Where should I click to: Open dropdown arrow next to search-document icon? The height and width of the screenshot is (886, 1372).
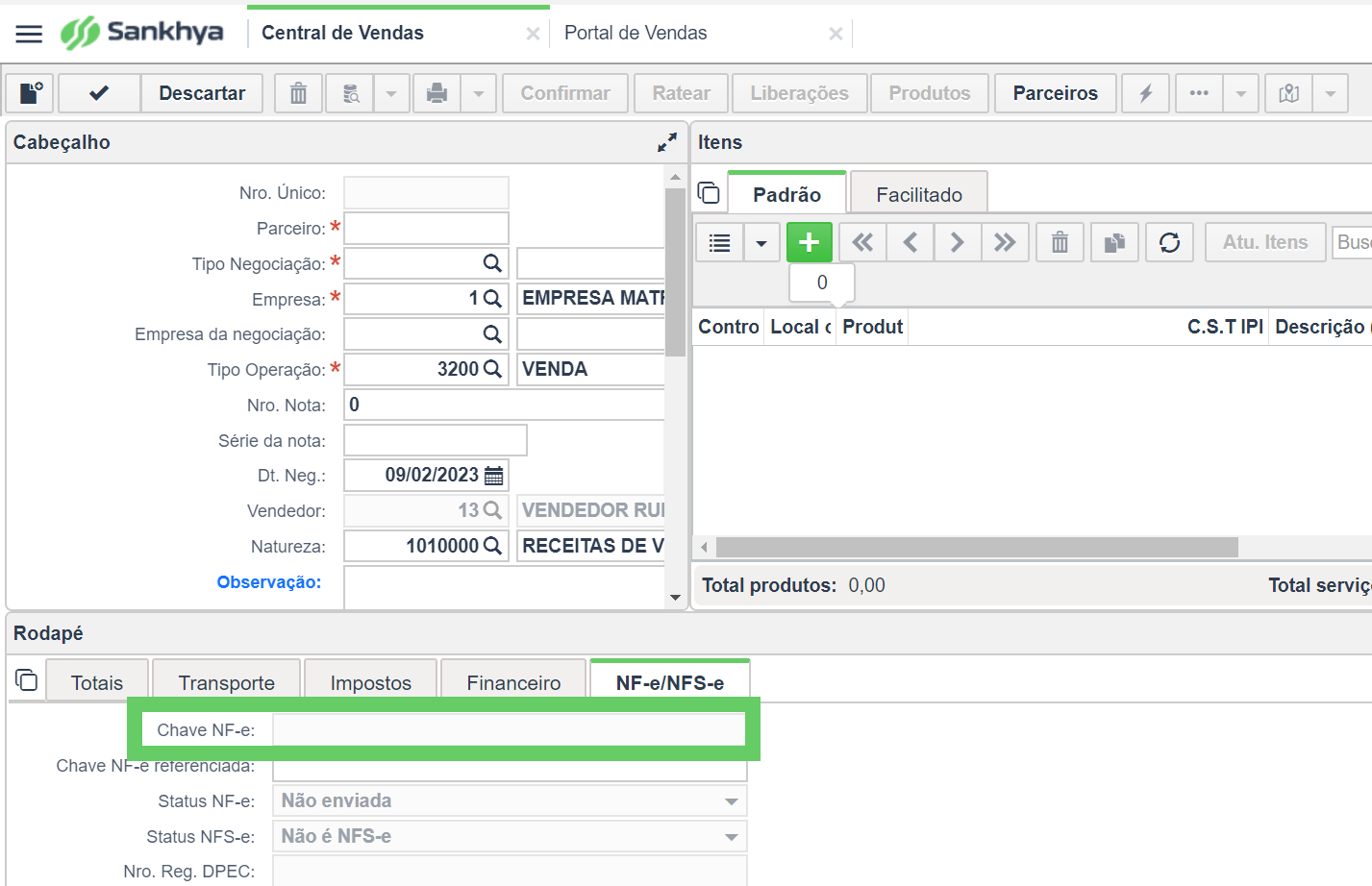point(391,93)
